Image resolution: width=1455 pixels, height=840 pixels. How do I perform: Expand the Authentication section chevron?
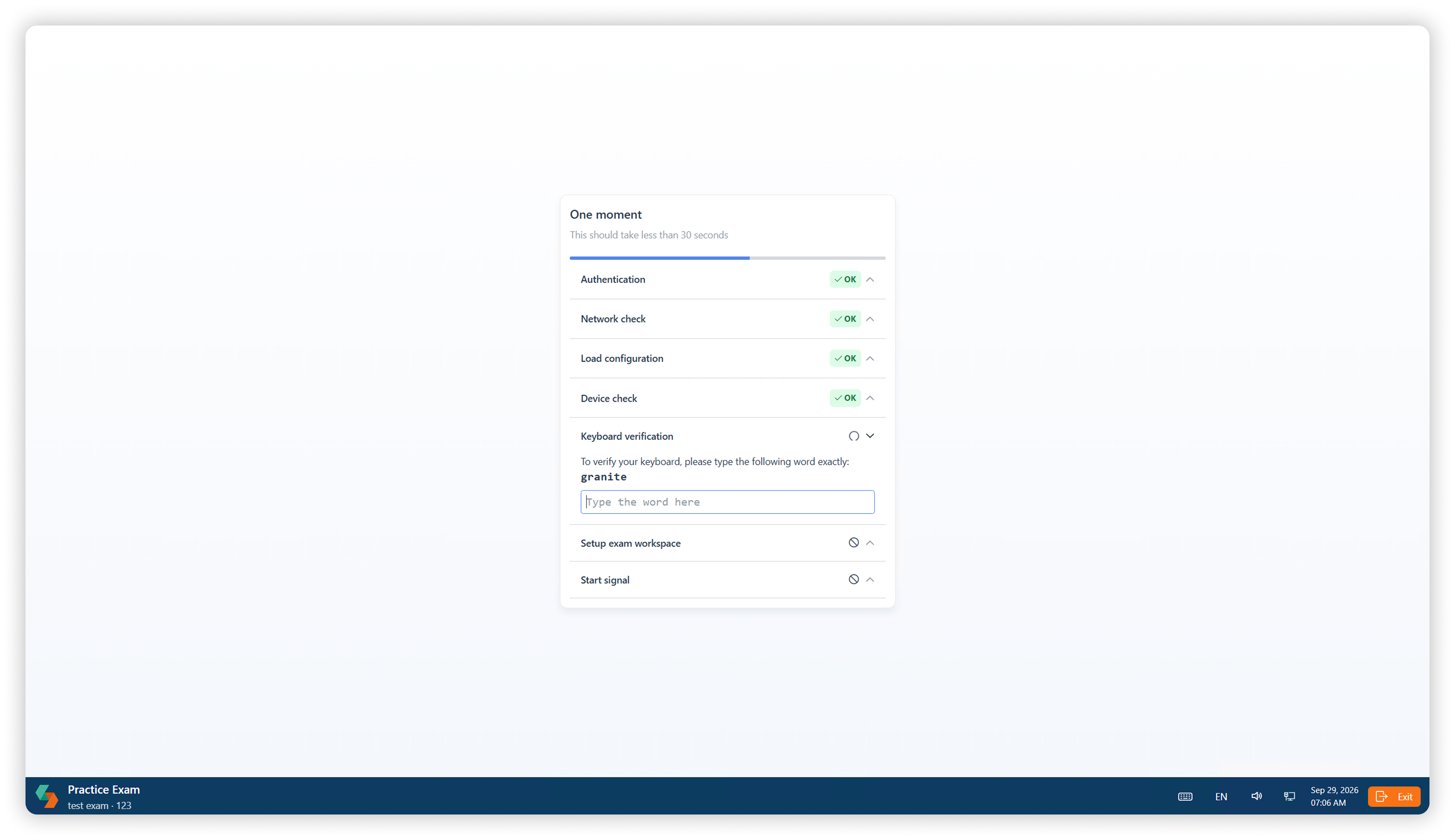pyautogui.click(x=869, y=279)
